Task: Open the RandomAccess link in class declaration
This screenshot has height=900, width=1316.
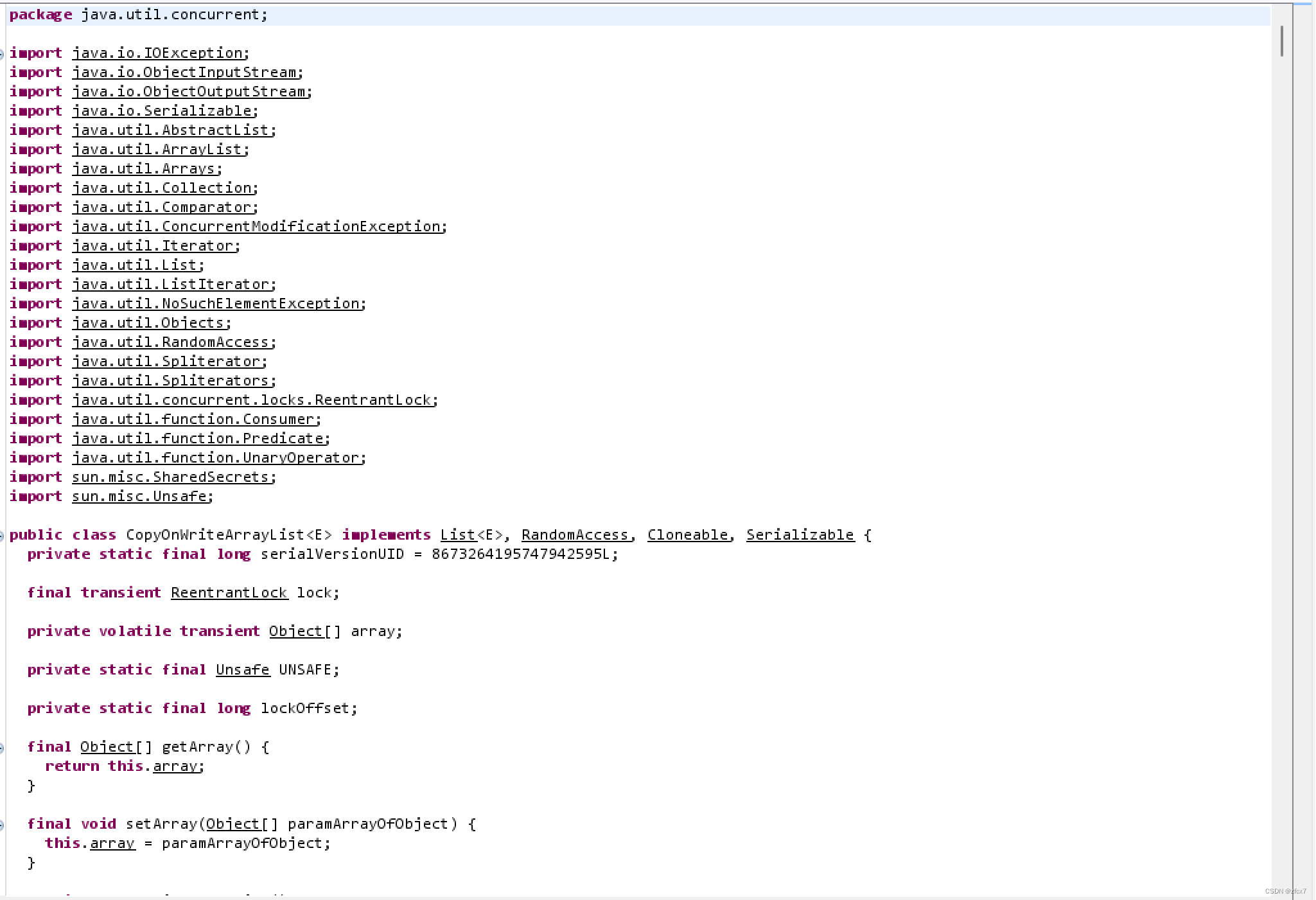Action: [574, 535]
